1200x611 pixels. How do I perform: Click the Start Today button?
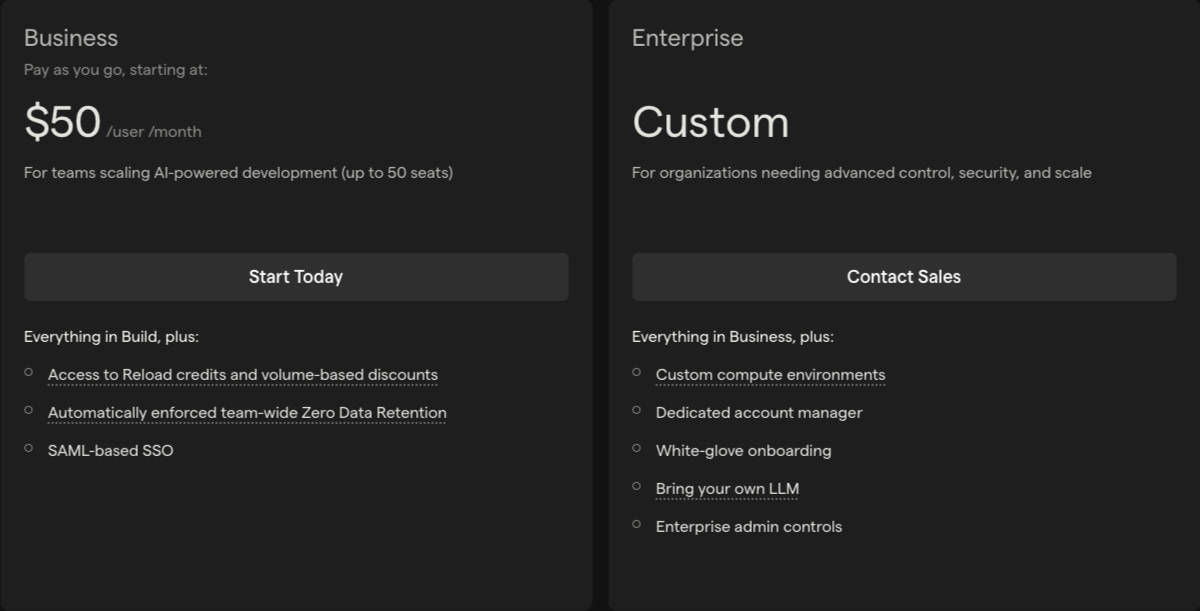pyautogui.click(x=296, y=277)
